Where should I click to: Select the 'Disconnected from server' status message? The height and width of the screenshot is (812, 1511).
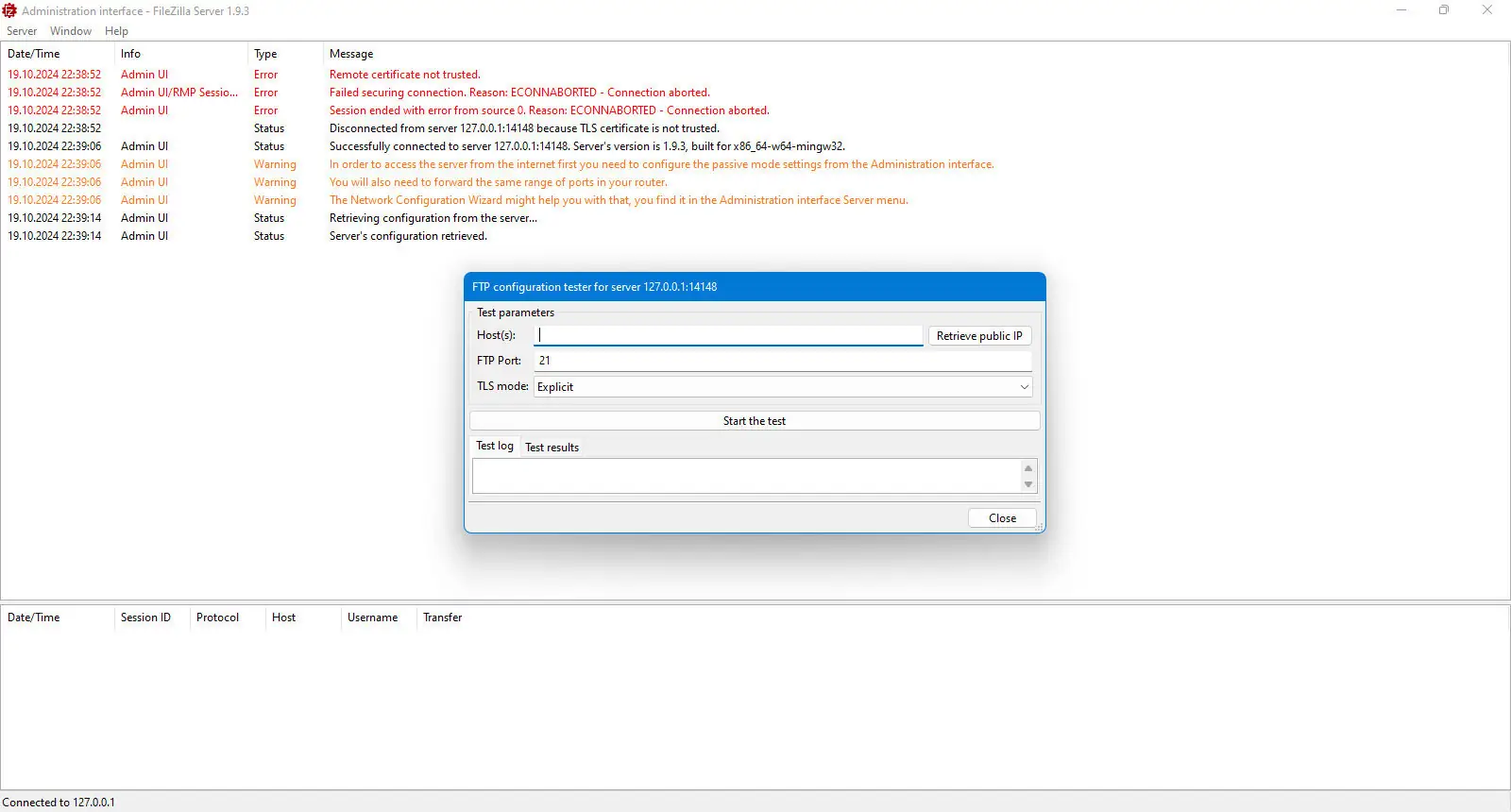click(524, 128)
